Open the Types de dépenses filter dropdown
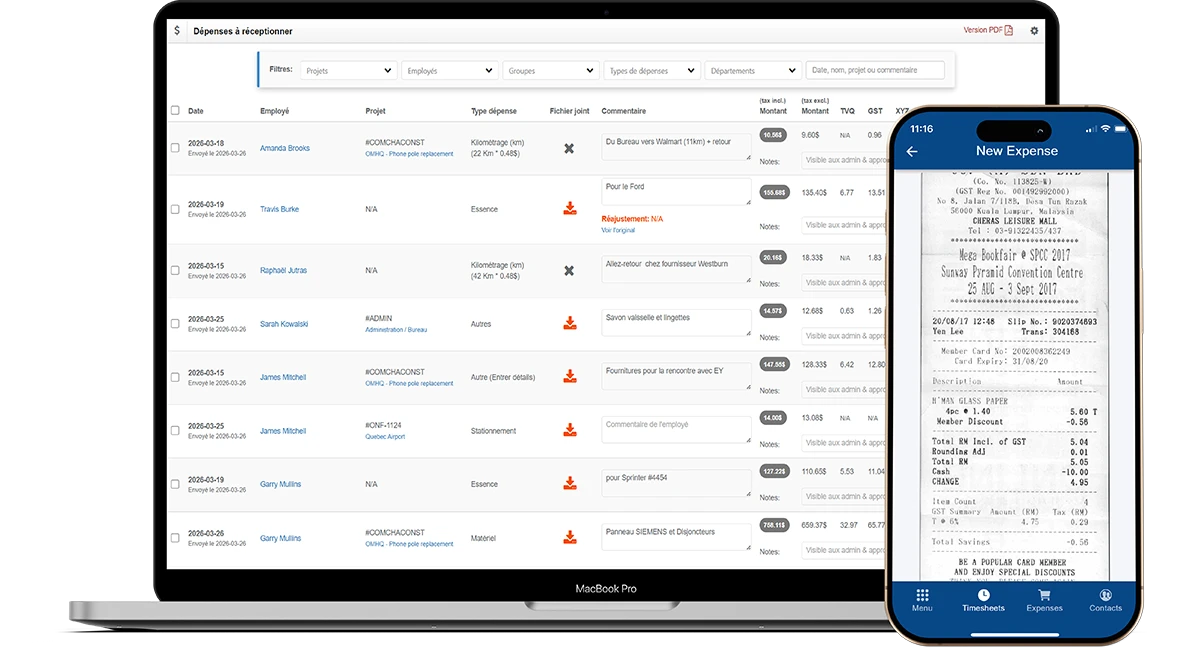Screen dimensions: 1200x649 pos(651,71)
